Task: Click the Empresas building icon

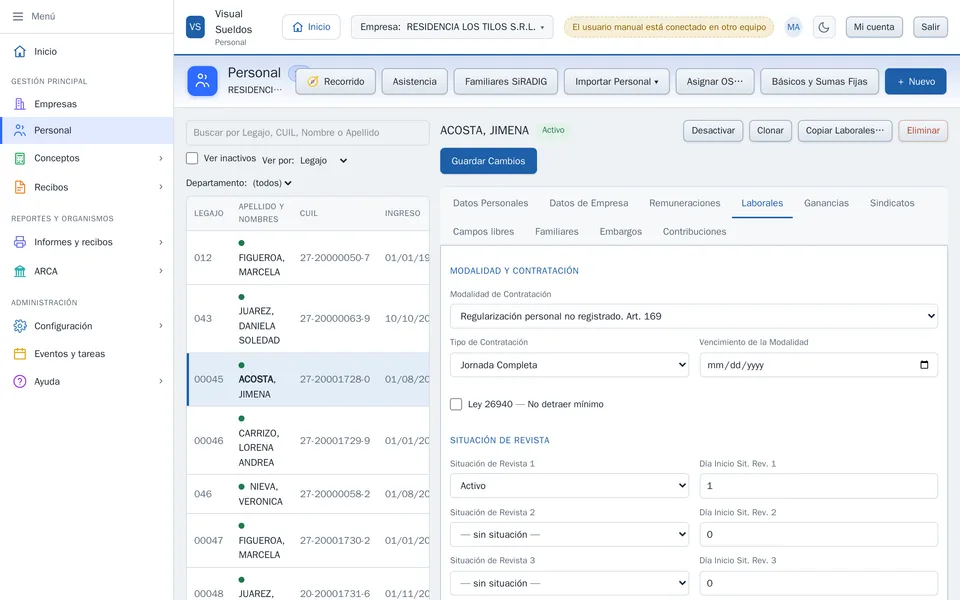Action: click(x=20, y=104)
